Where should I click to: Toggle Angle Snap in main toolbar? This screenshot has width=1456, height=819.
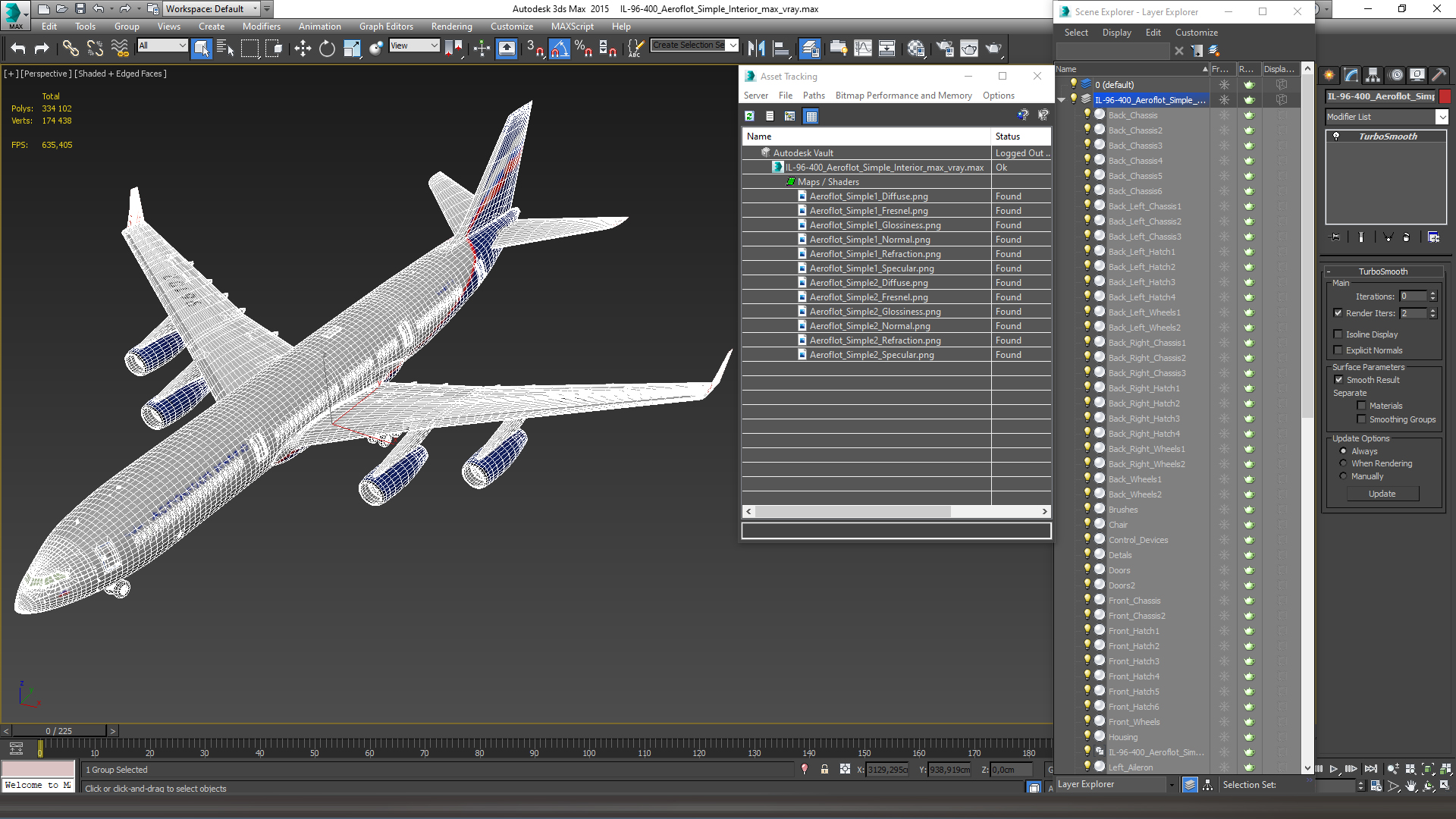[559, 49]
